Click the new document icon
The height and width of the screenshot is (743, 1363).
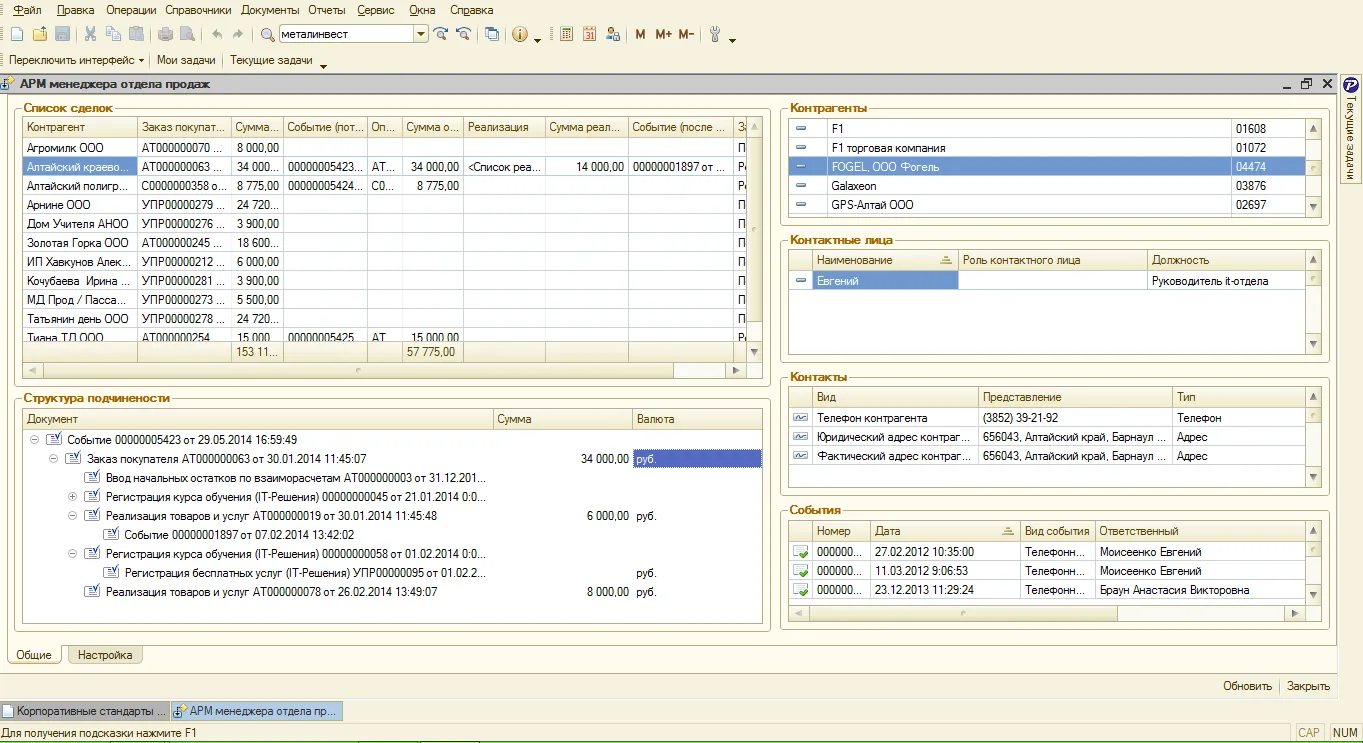17,34
